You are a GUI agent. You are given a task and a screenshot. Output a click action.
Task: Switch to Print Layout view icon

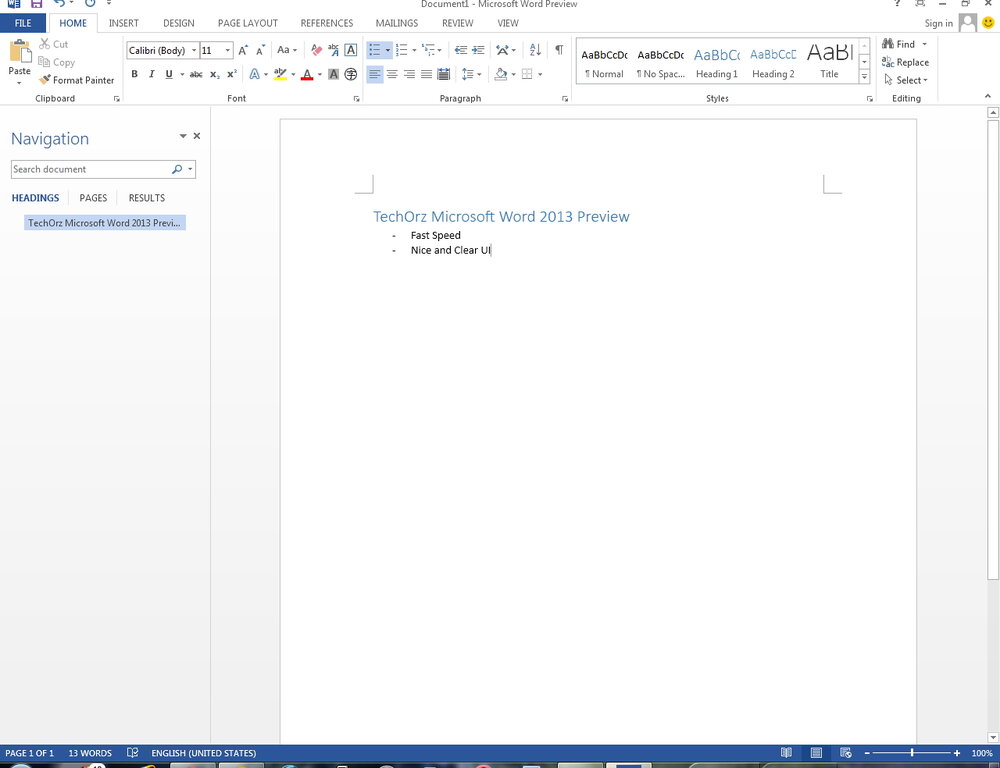[816, 753]
